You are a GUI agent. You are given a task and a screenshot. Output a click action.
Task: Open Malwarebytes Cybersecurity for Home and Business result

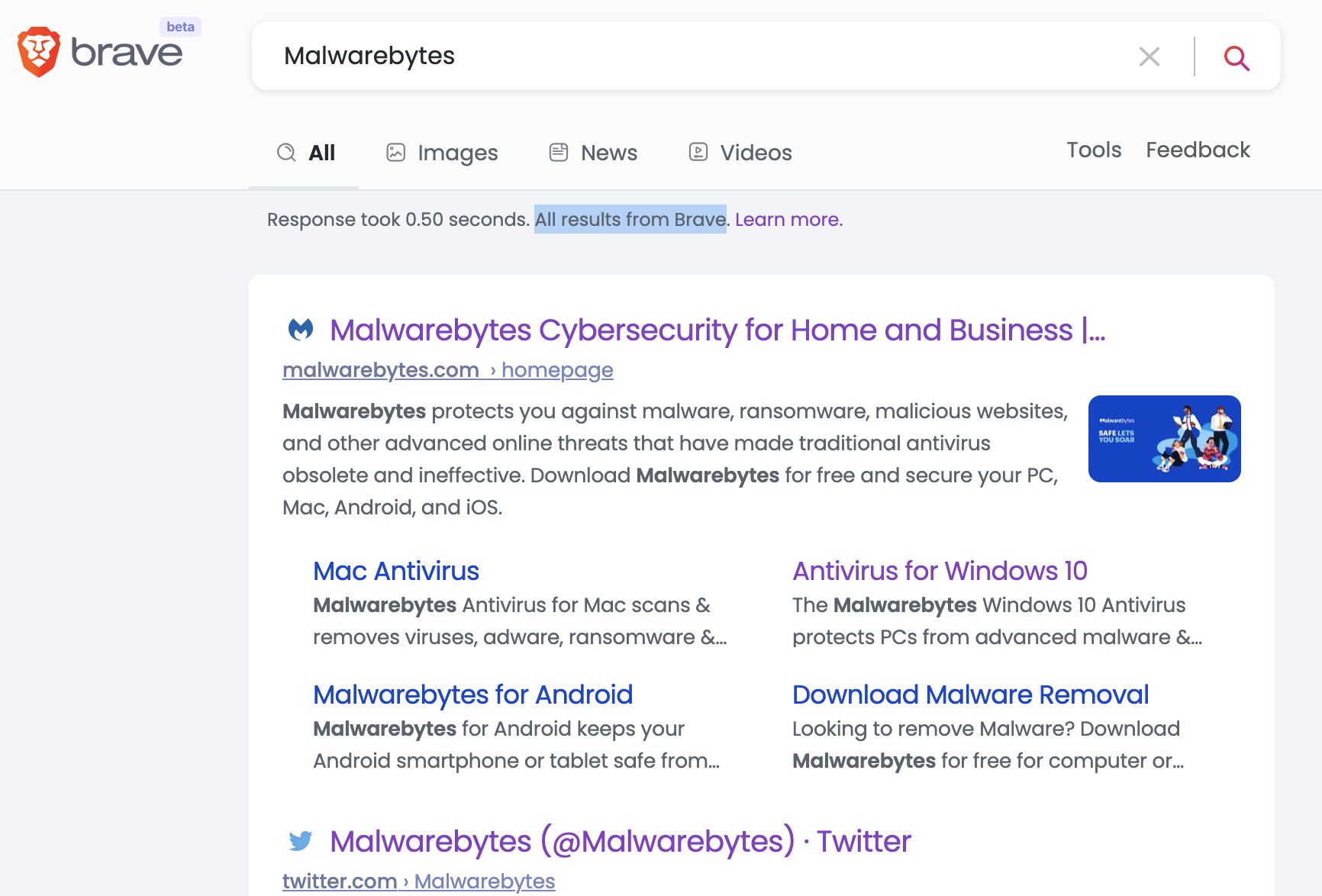pyautogui.click(x=717, y=330)
